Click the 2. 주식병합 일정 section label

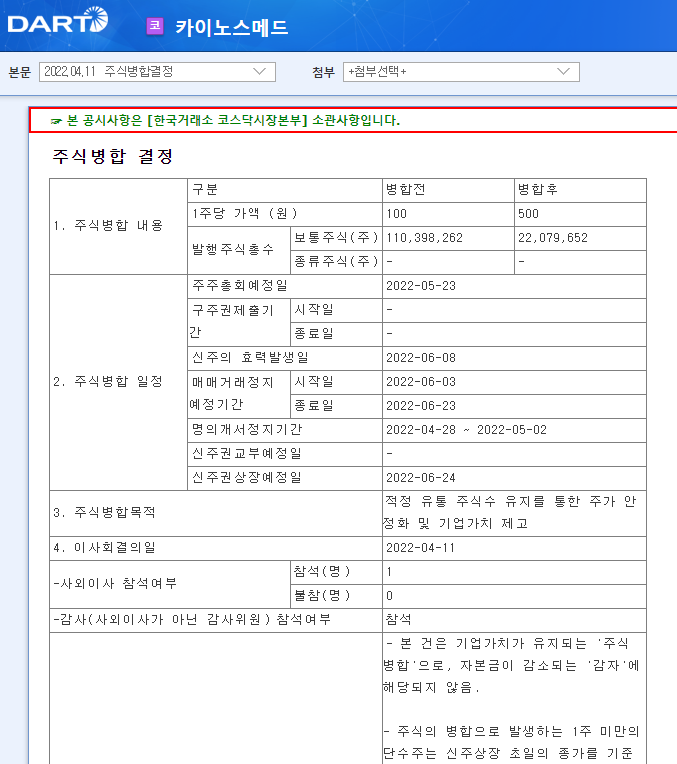(x=108, y=382)
